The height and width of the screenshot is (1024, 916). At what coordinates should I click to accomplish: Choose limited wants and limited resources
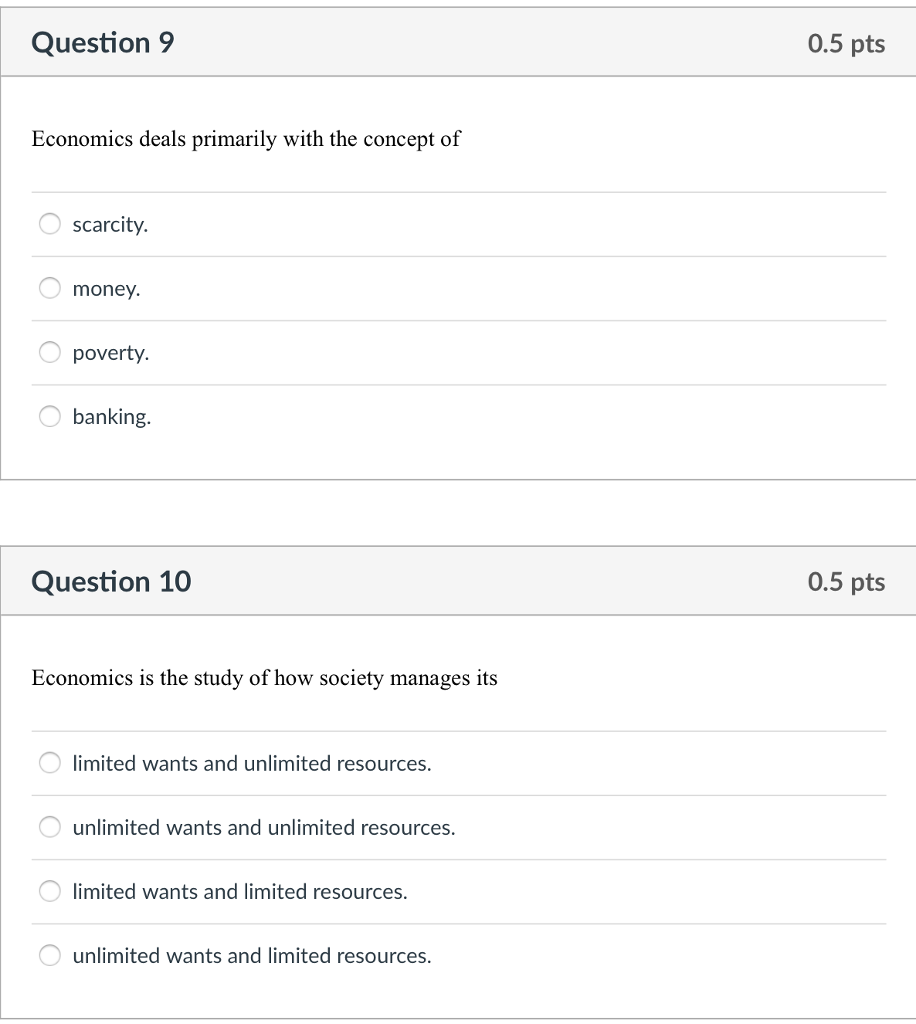(x=49, y=891)
